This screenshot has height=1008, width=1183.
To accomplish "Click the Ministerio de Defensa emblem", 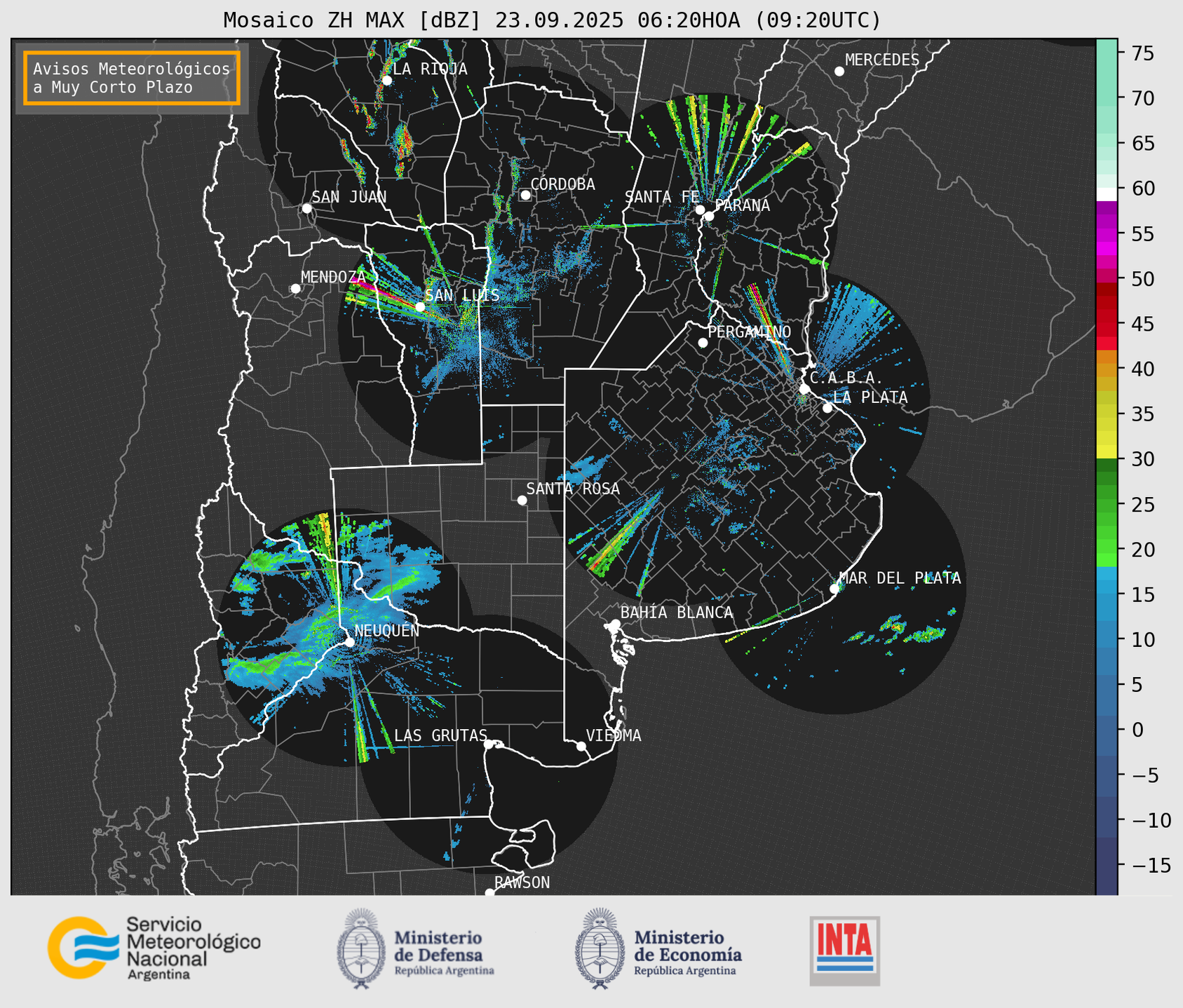I will [360, 948].
